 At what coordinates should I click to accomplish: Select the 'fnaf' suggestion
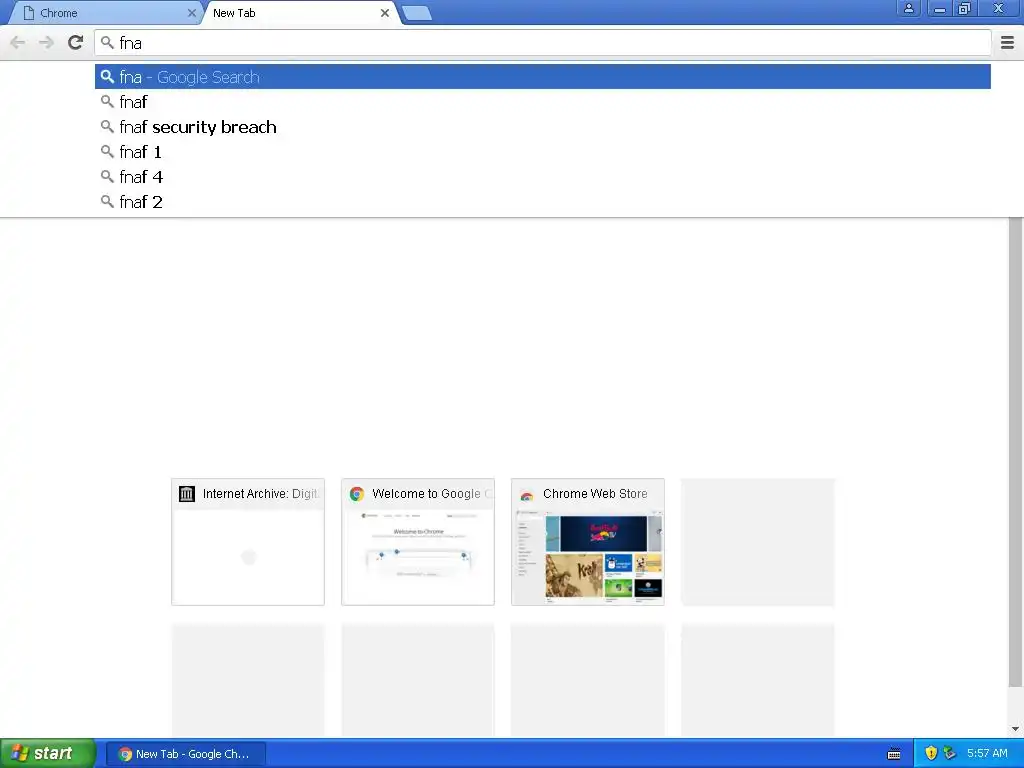point(543,102)
